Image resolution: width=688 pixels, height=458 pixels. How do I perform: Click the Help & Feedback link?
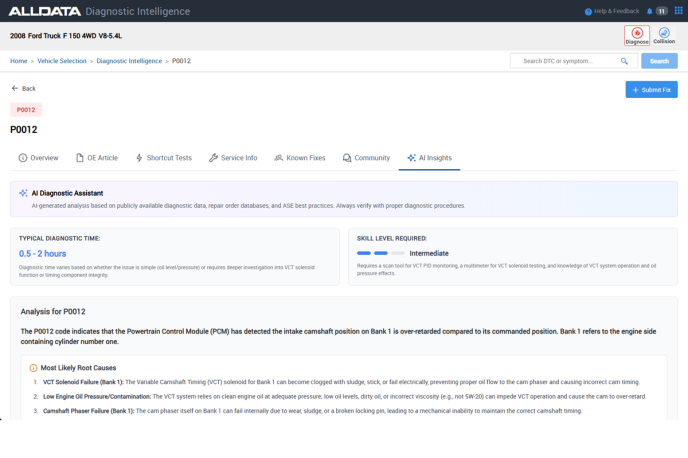[616, 11]
